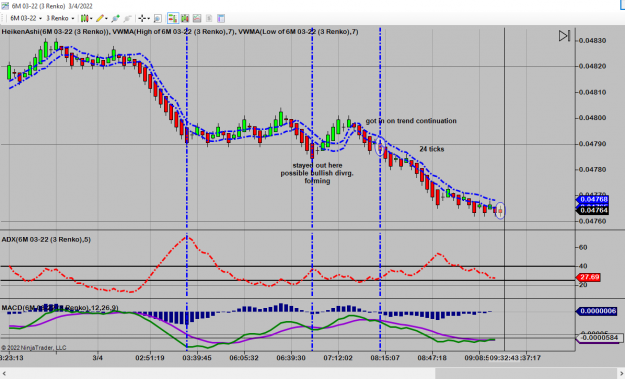
Task: Select the '24 ticks' text annotation
Action: (432, 149)
